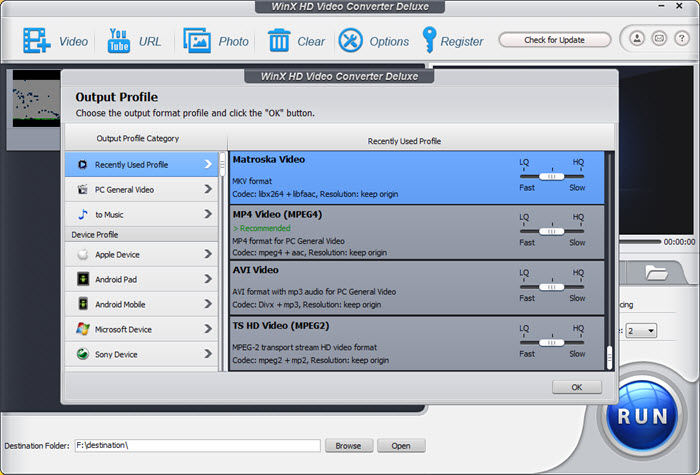Expand Recently Used Profile chevron
Screen dimensions: 700x475
tap(208, 164)
